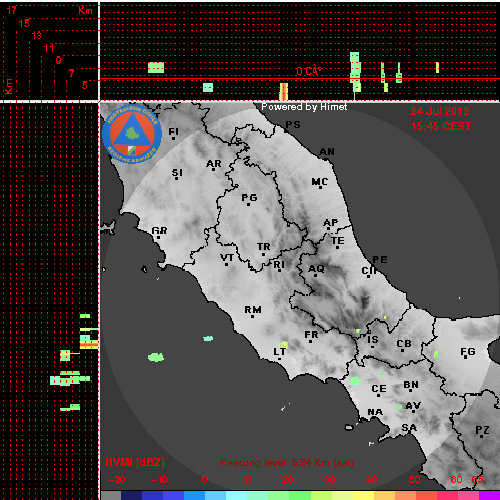500x500 pixels.
Task: Click the Protezione Civile Abruzzo logo
Action: pos(132,134)
